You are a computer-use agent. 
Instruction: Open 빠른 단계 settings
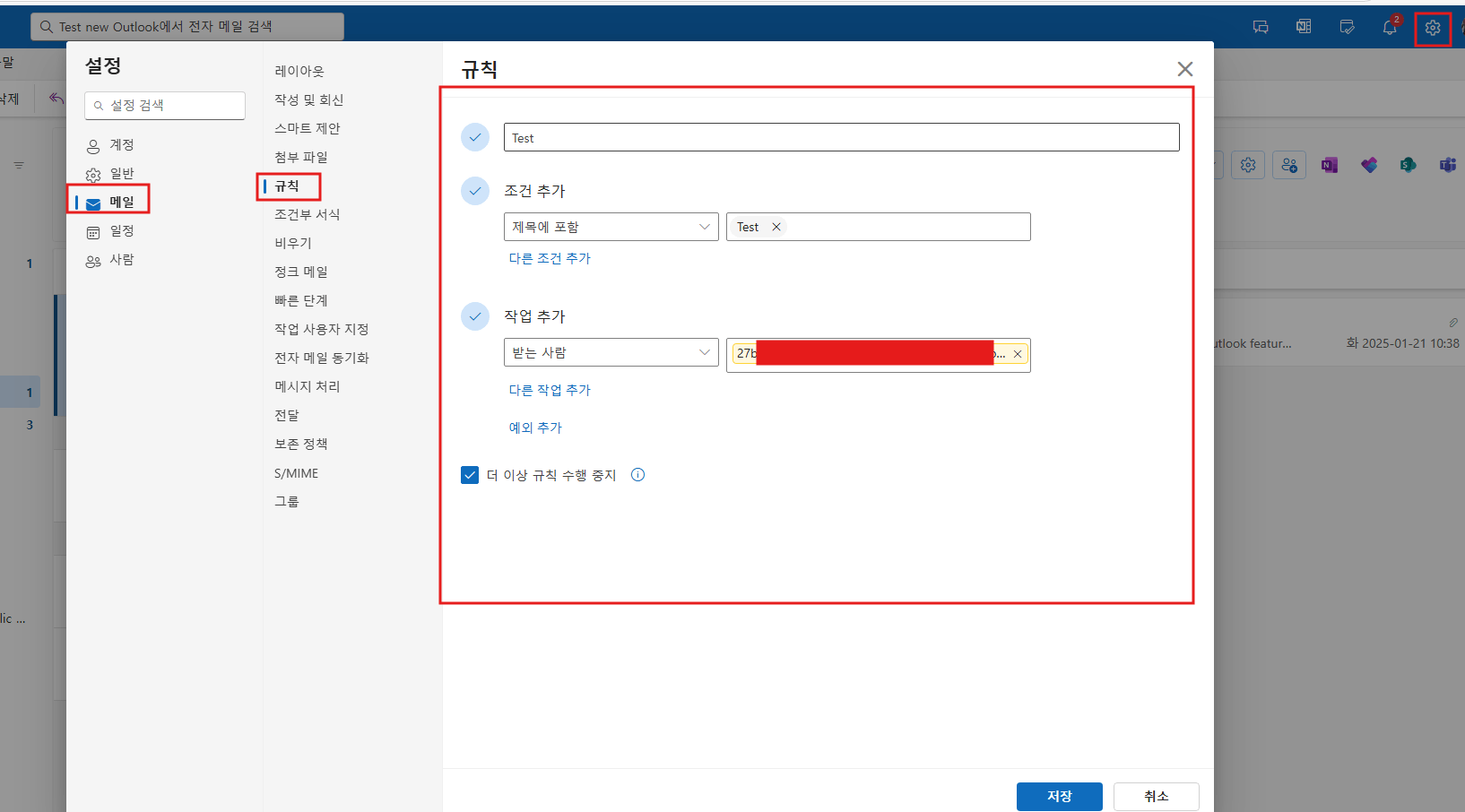(301, 300)
